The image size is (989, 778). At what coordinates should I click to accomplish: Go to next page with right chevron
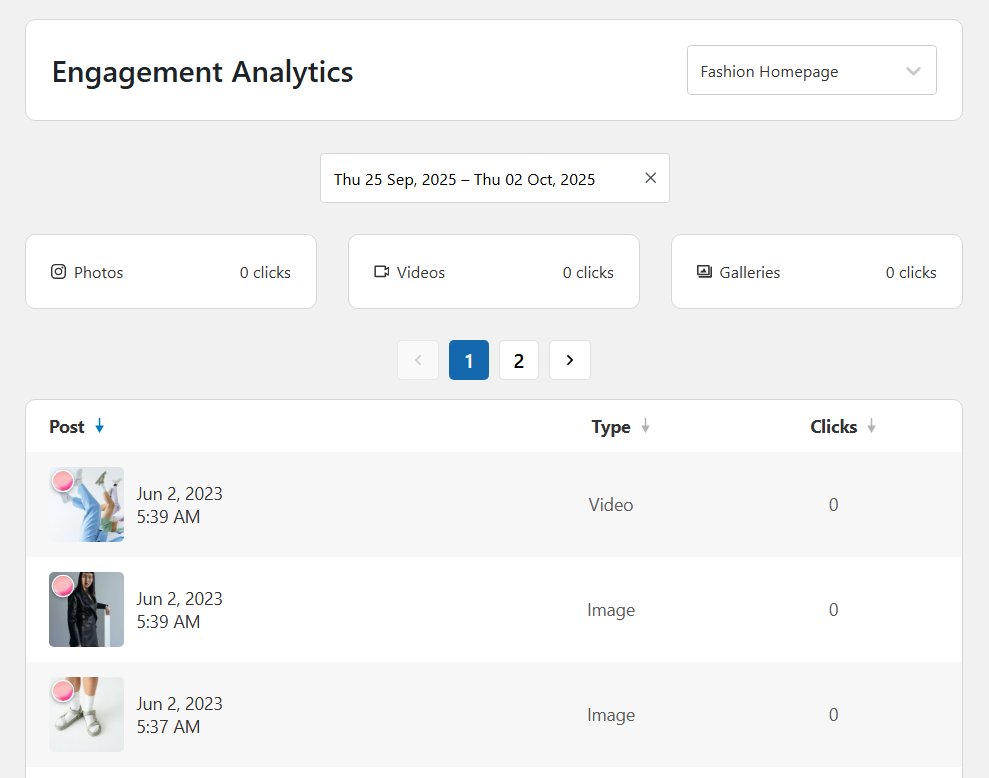pyautogui.click(x=570, y=360)
